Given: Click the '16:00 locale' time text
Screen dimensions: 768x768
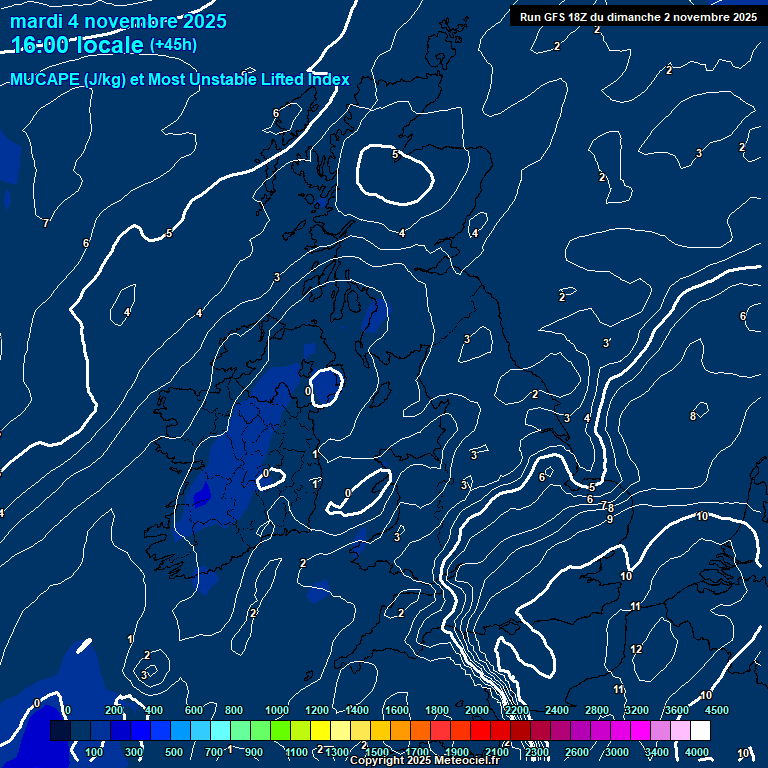Looking at the screenshot, I should pyautogui.click(x=77, y=45).
